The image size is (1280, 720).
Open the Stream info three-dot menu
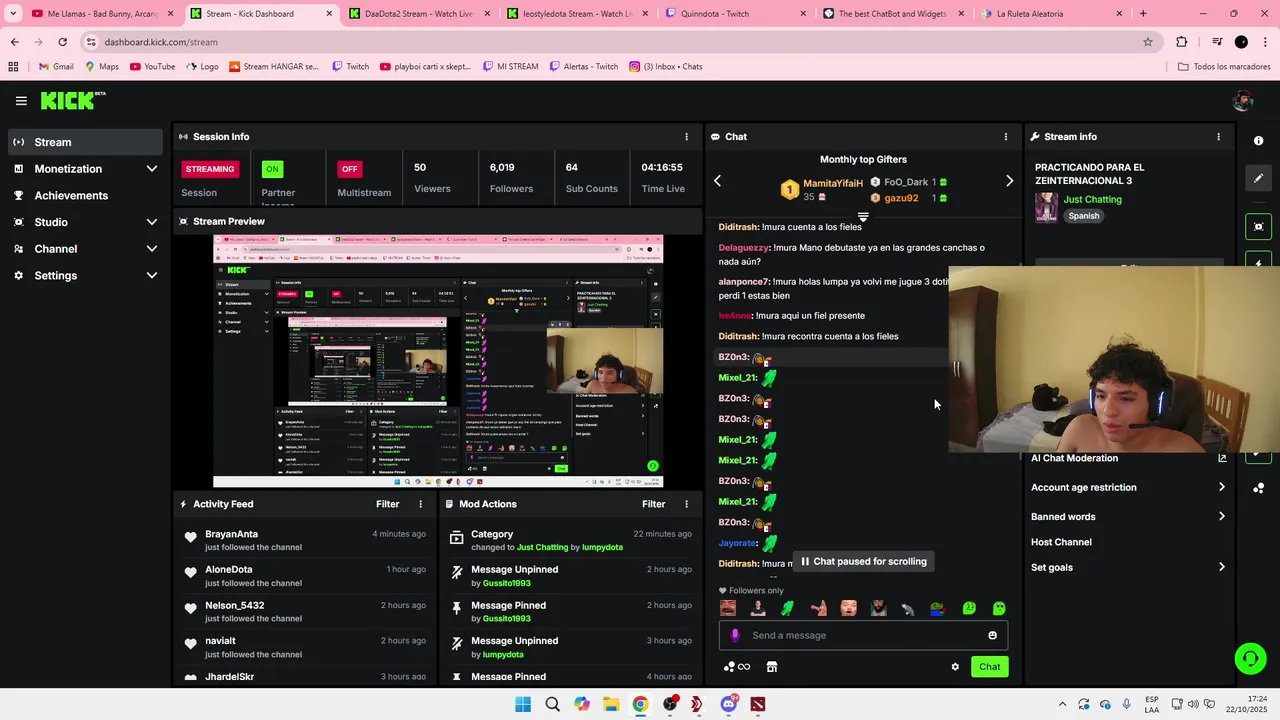pyautogui.click(x=1218, y=137)
